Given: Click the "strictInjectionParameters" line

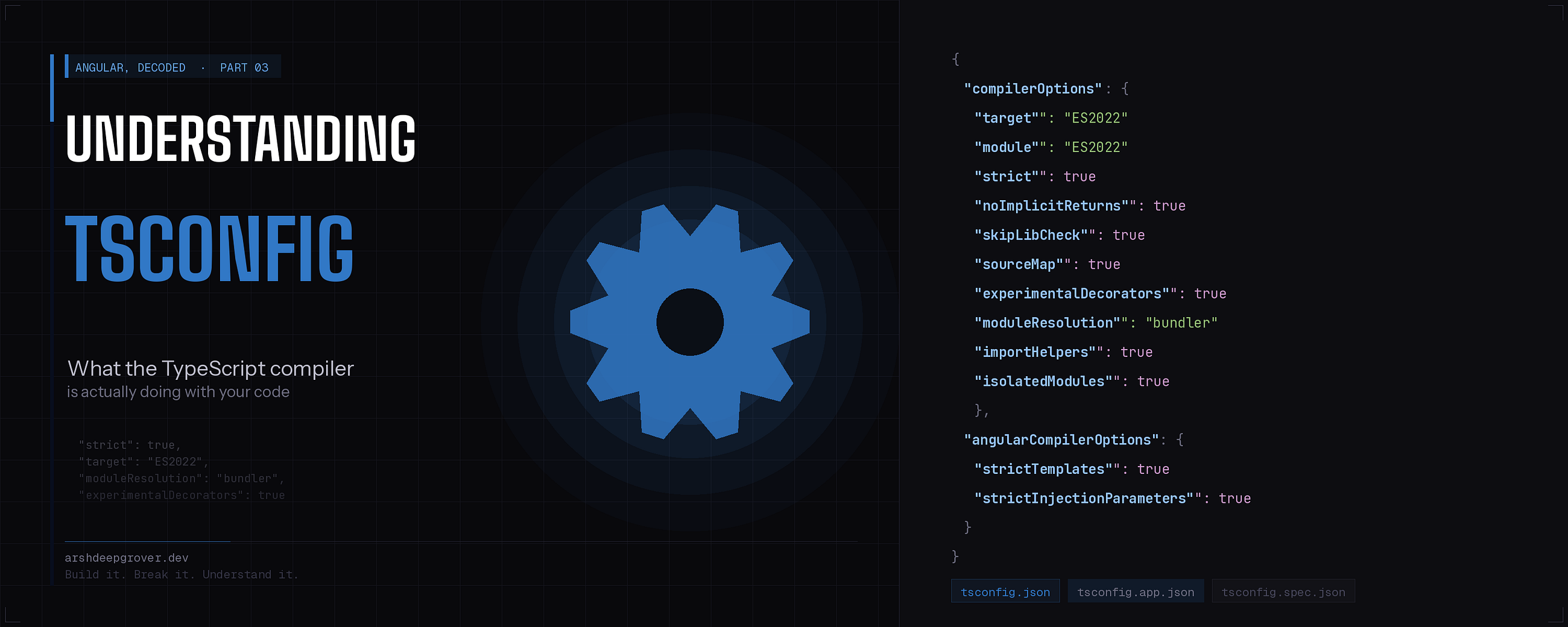Looking at the screenshot, I should 1112,498.
